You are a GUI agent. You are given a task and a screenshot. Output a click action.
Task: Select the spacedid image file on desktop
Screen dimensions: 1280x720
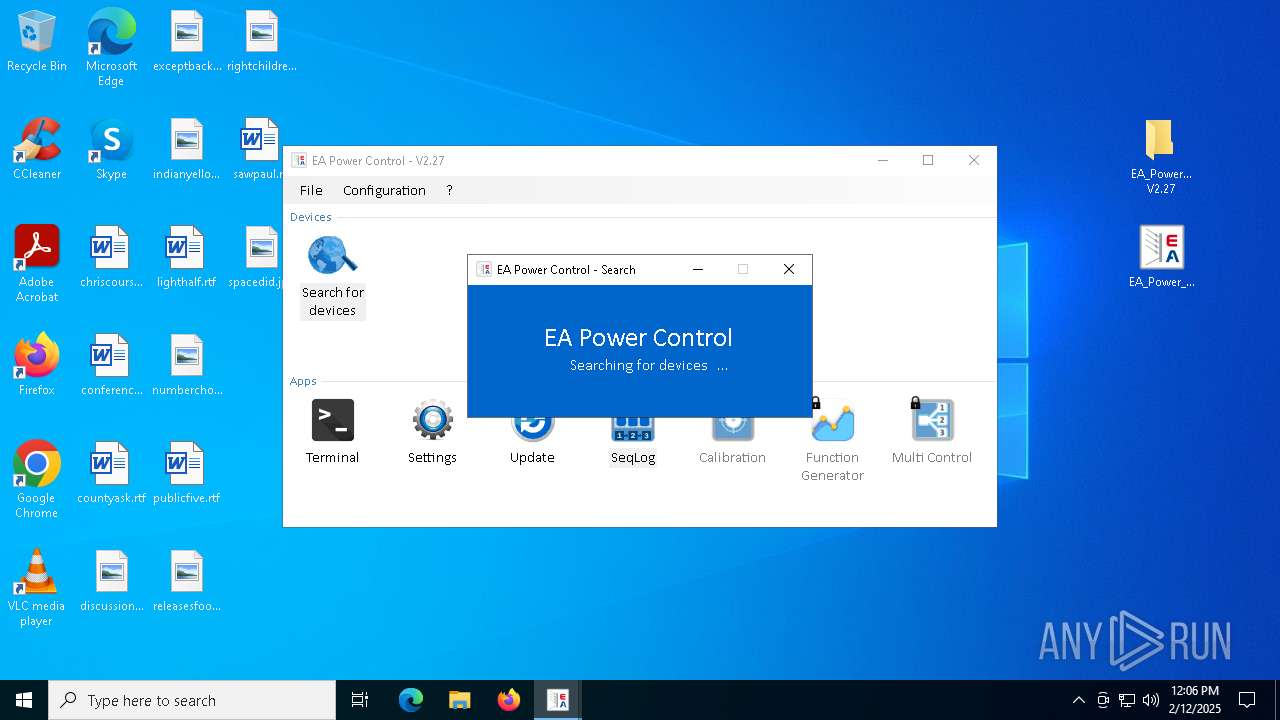point(257,256)
